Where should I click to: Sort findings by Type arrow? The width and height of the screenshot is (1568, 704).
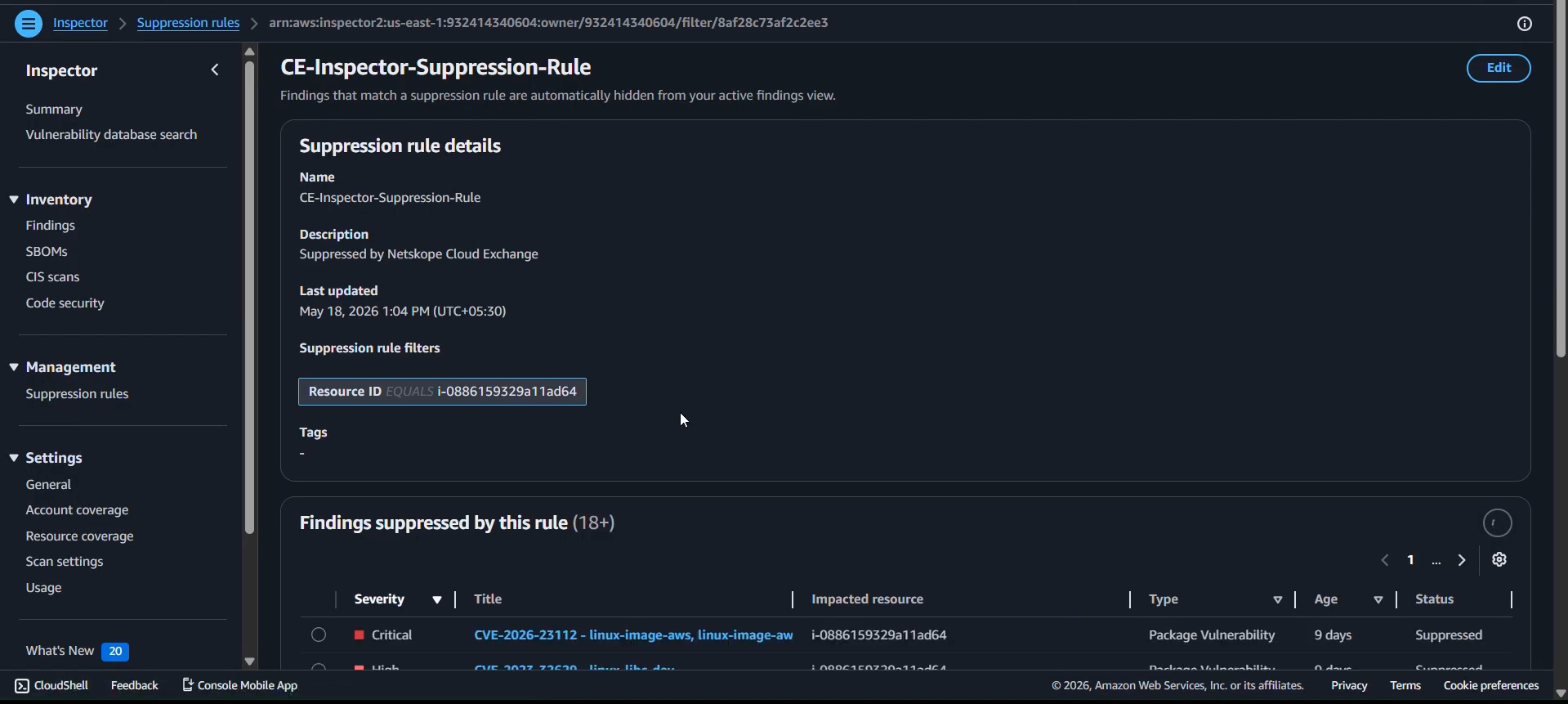click(x=1278, y=600)
